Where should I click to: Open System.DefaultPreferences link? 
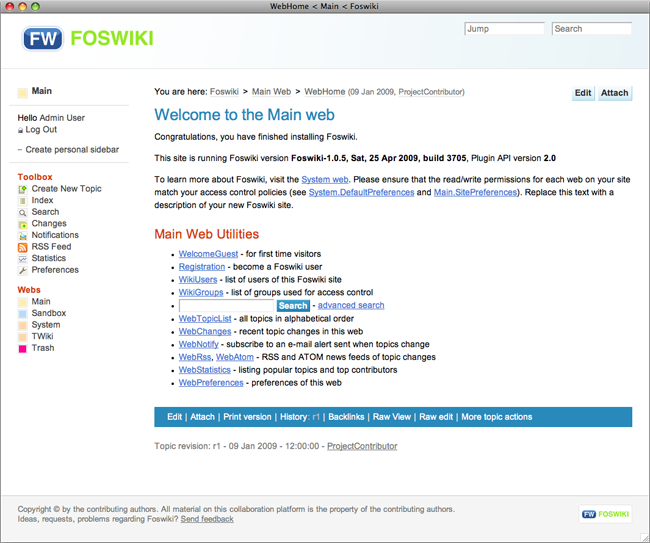[361, 192]
